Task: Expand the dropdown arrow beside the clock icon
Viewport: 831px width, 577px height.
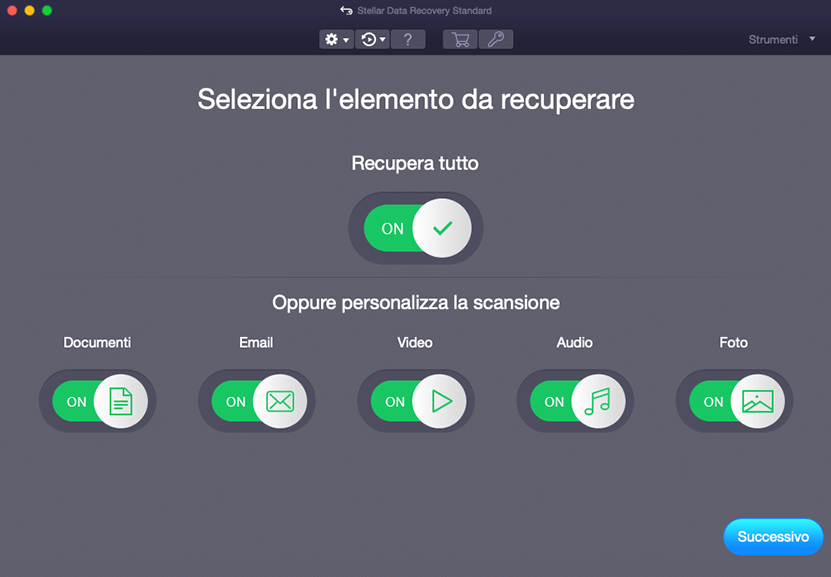Action: click(x=383, y=41)
